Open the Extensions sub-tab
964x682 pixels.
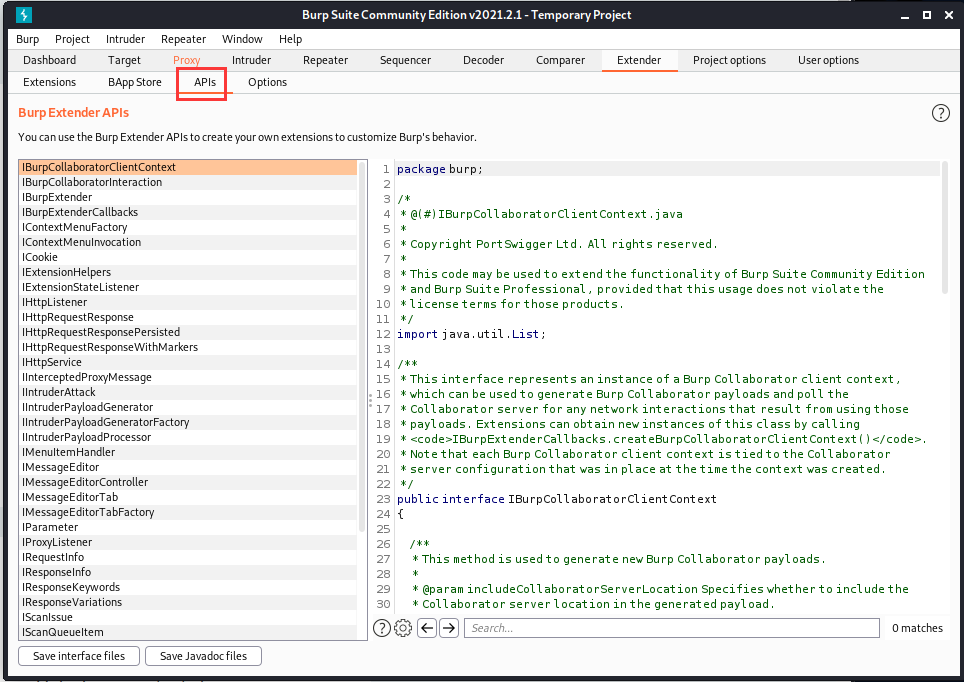coord(50,82)
